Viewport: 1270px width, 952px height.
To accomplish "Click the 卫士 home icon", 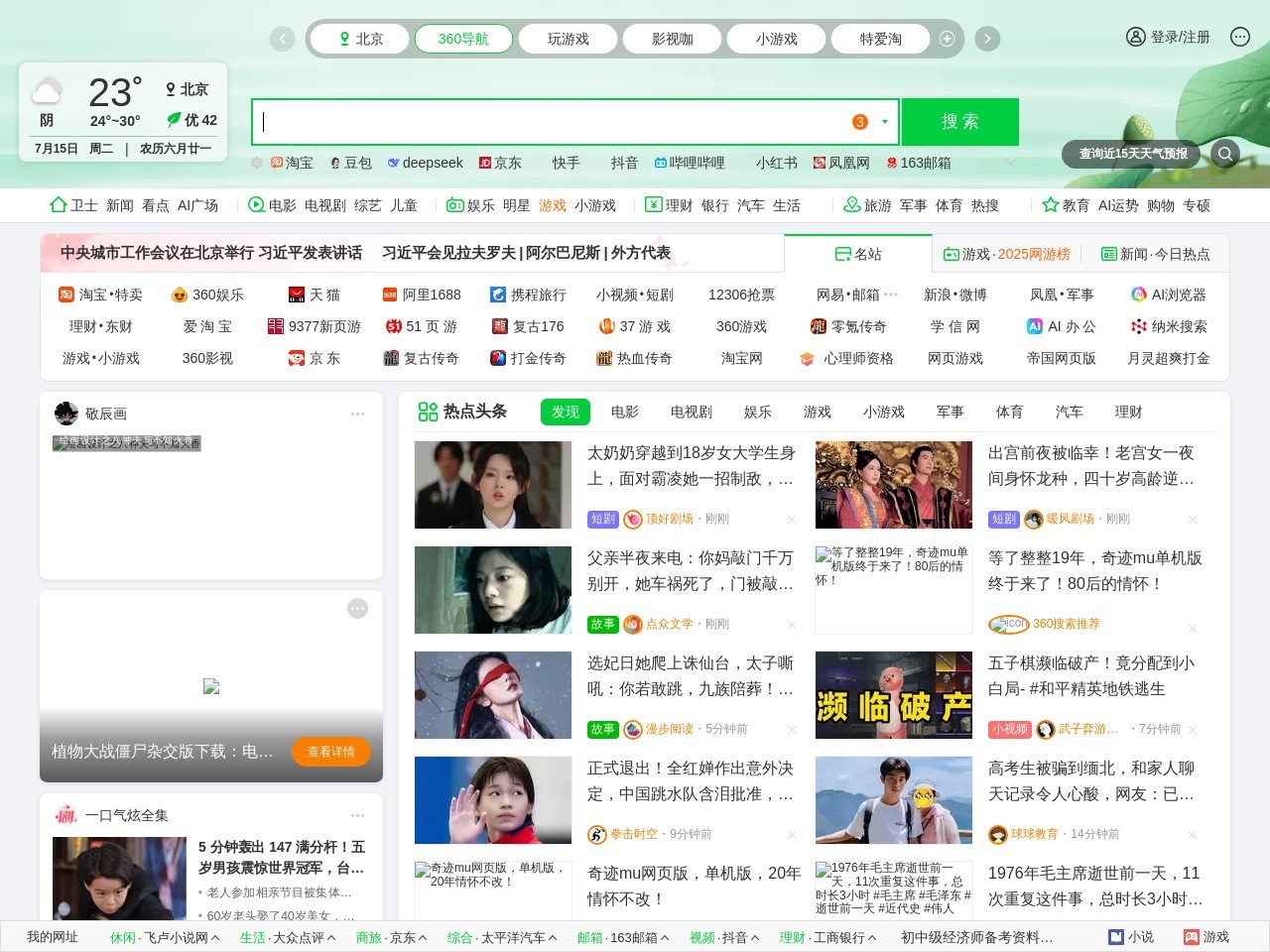I will tap(59, 205).
